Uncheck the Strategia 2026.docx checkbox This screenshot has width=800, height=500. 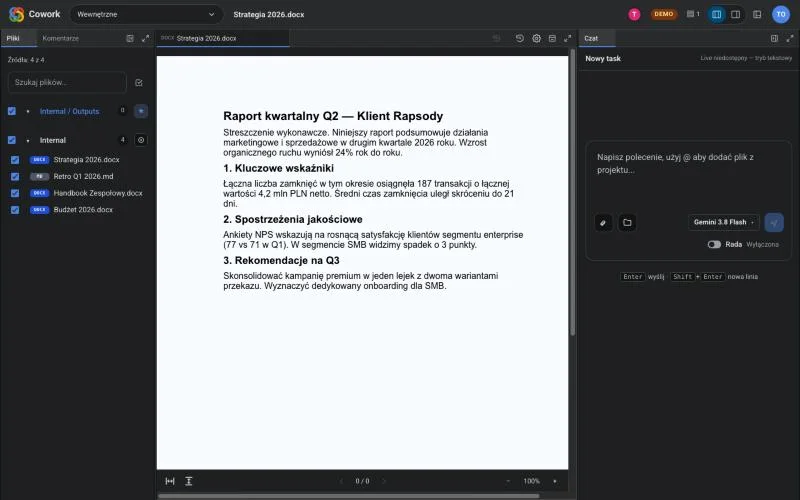click(15, 160)
